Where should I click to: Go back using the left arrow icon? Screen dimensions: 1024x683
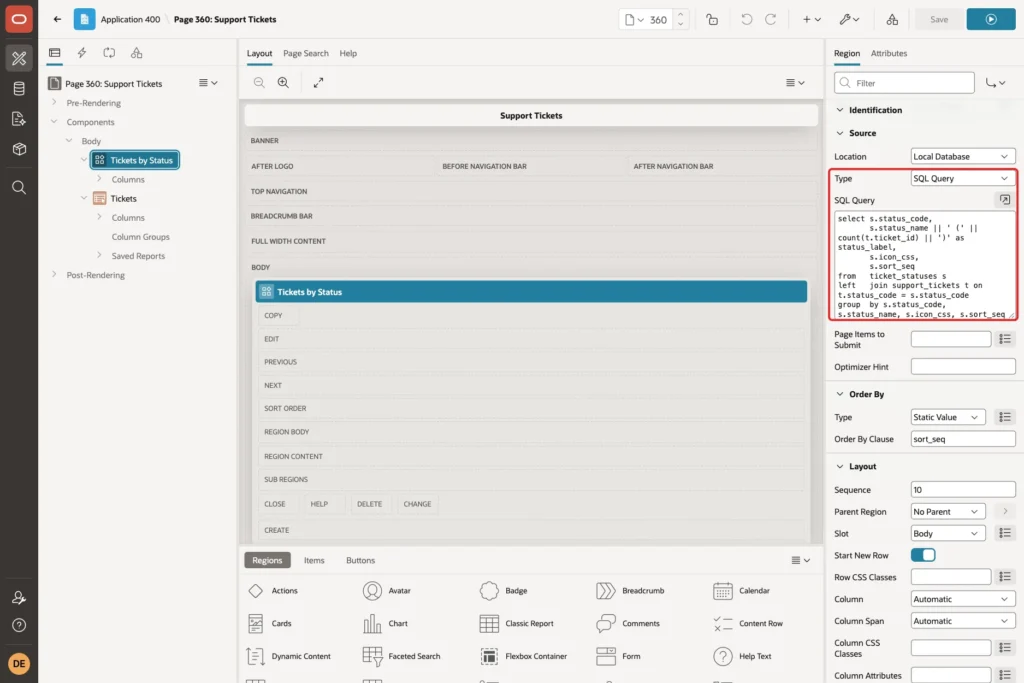tap(57, 20)
